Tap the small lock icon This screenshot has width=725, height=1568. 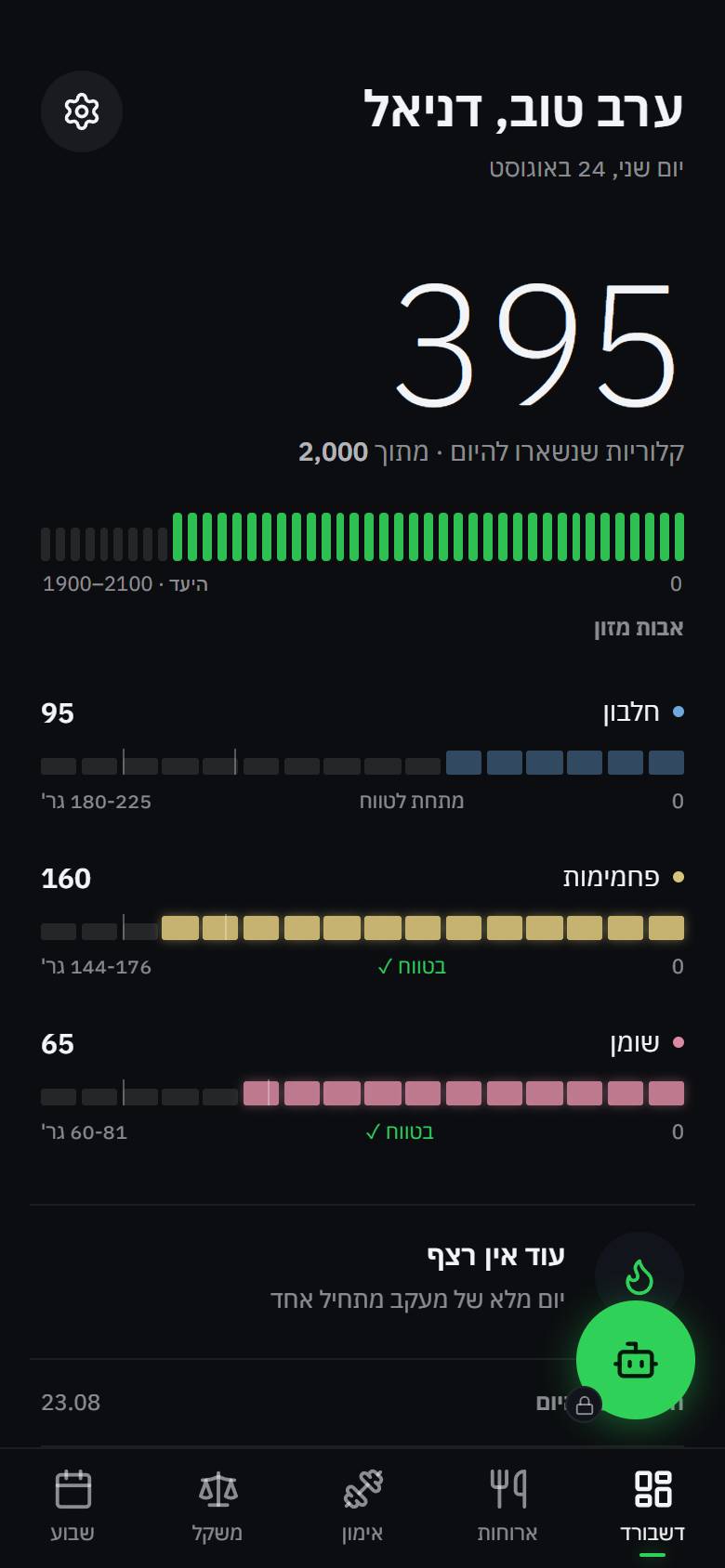pyautogui.click(x=584, y=1405)
